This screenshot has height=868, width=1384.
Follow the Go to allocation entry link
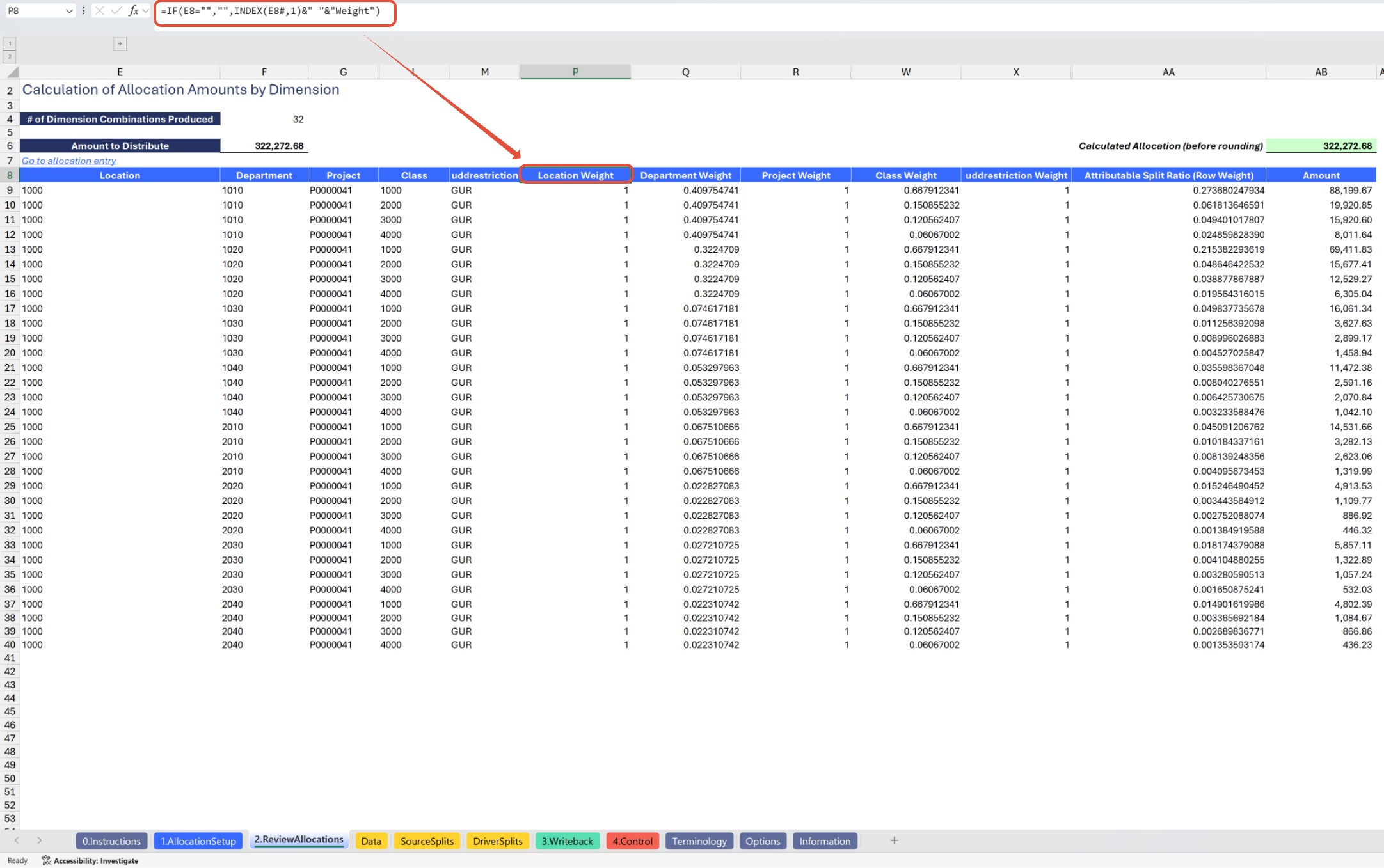tap(69, 161)
